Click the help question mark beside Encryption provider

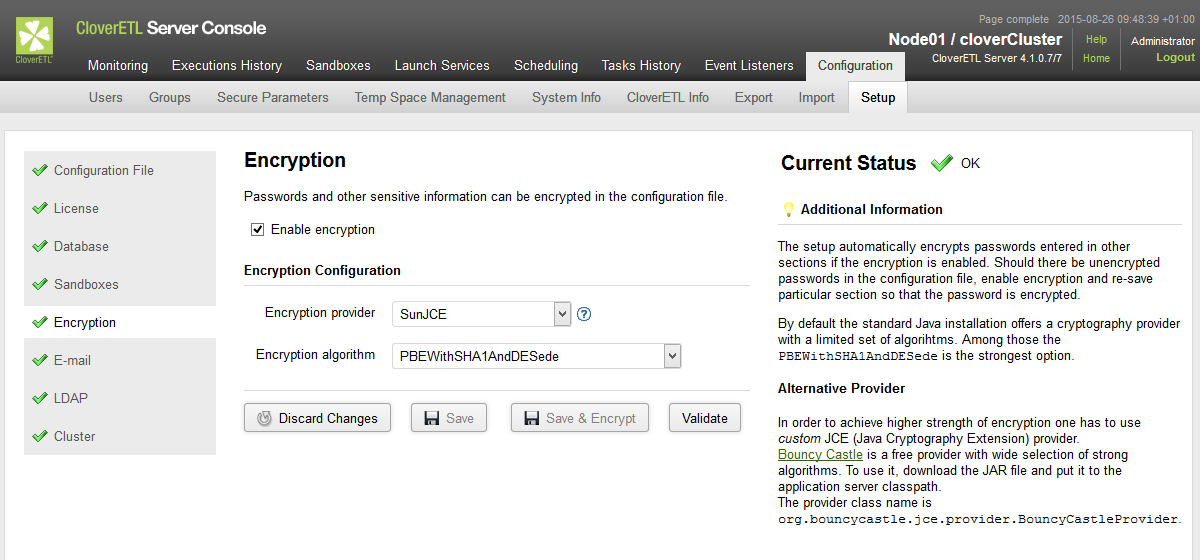[585, 314]
